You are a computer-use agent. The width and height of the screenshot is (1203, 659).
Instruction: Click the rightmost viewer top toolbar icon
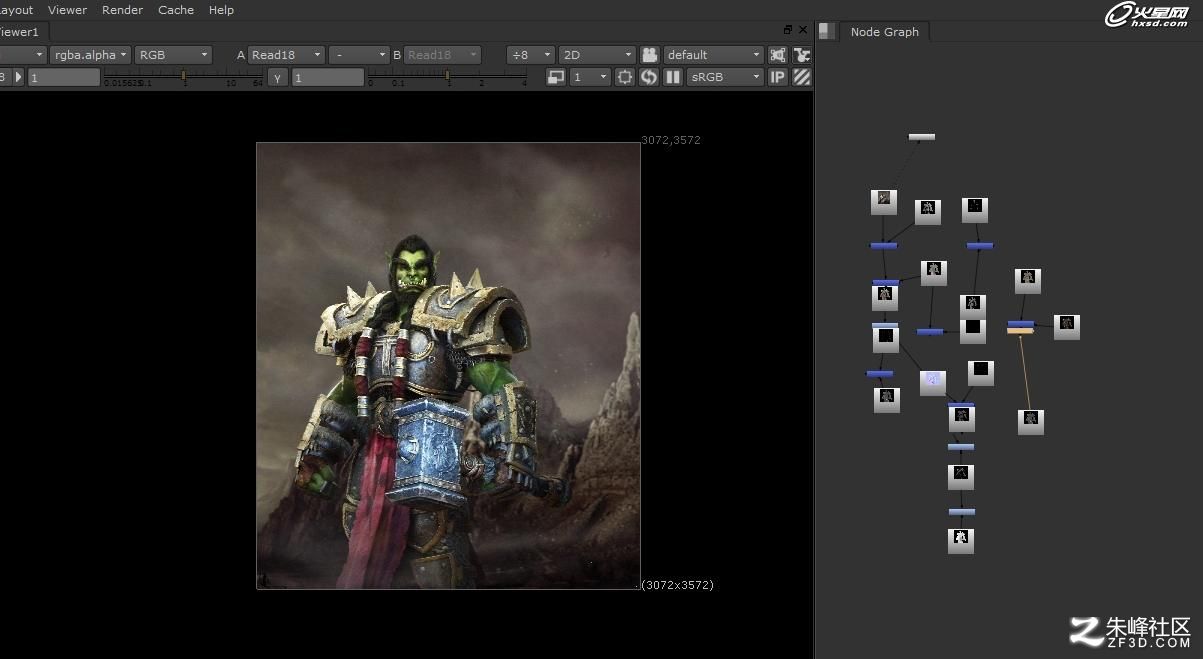tap(801, 55)
